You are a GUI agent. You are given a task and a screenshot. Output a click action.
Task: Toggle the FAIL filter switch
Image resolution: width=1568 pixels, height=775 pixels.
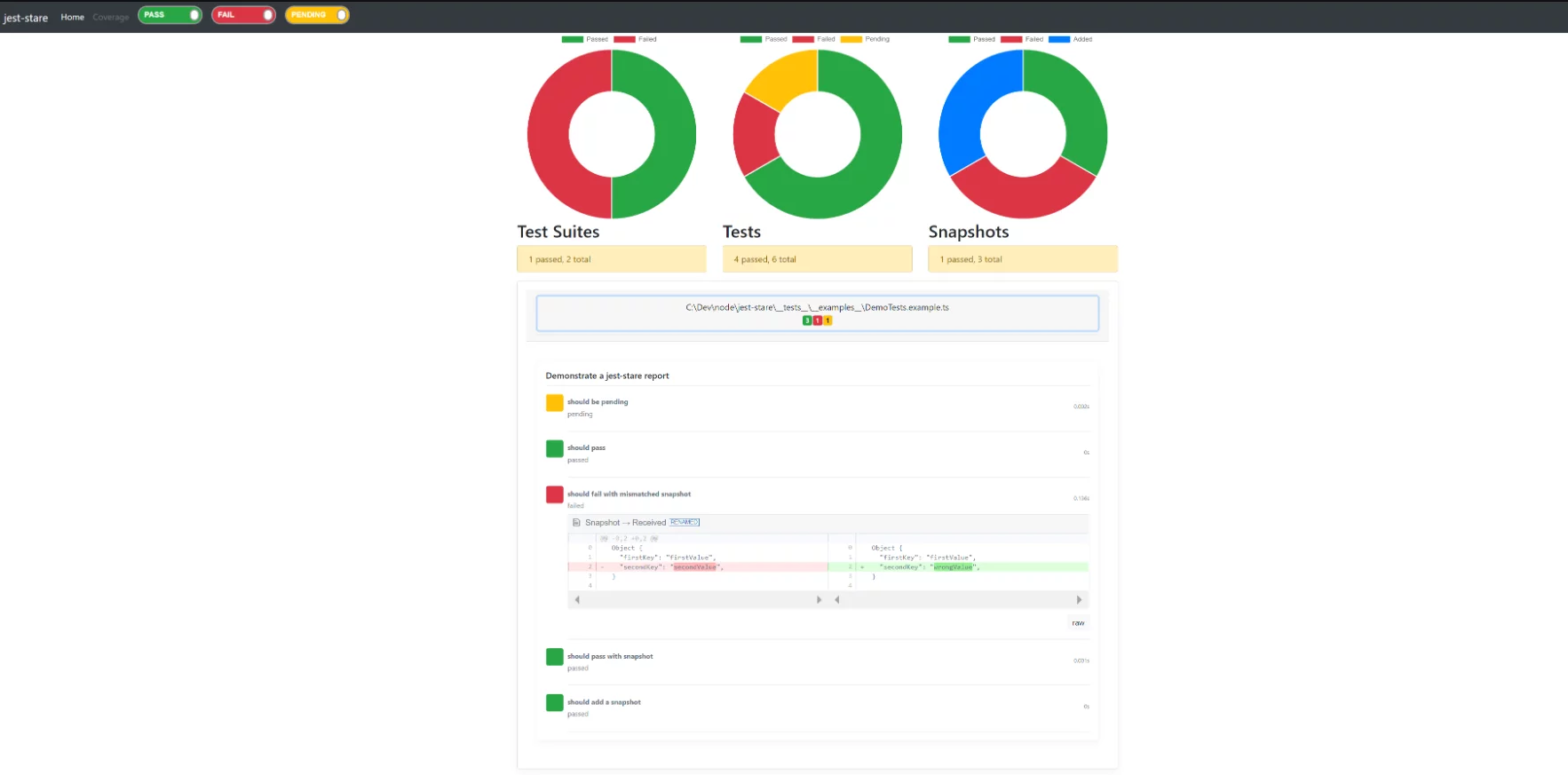point(243,15)
